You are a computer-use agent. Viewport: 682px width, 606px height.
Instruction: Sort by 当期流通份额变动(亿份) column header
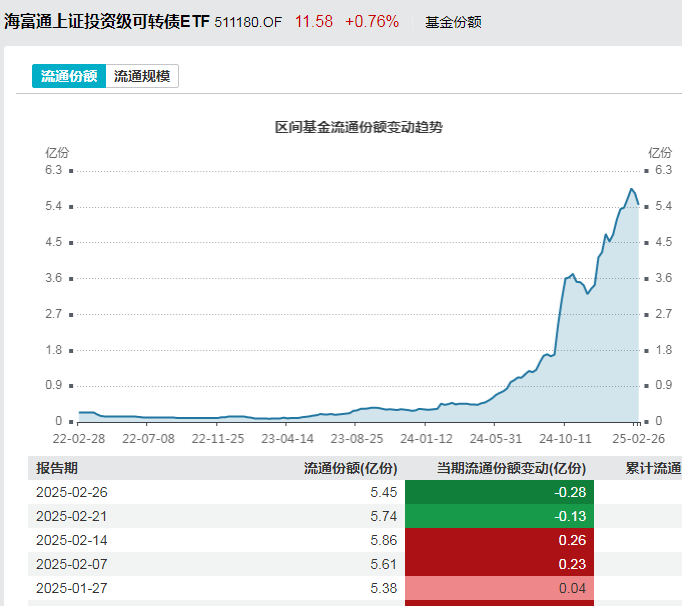[x=512, y=468]
